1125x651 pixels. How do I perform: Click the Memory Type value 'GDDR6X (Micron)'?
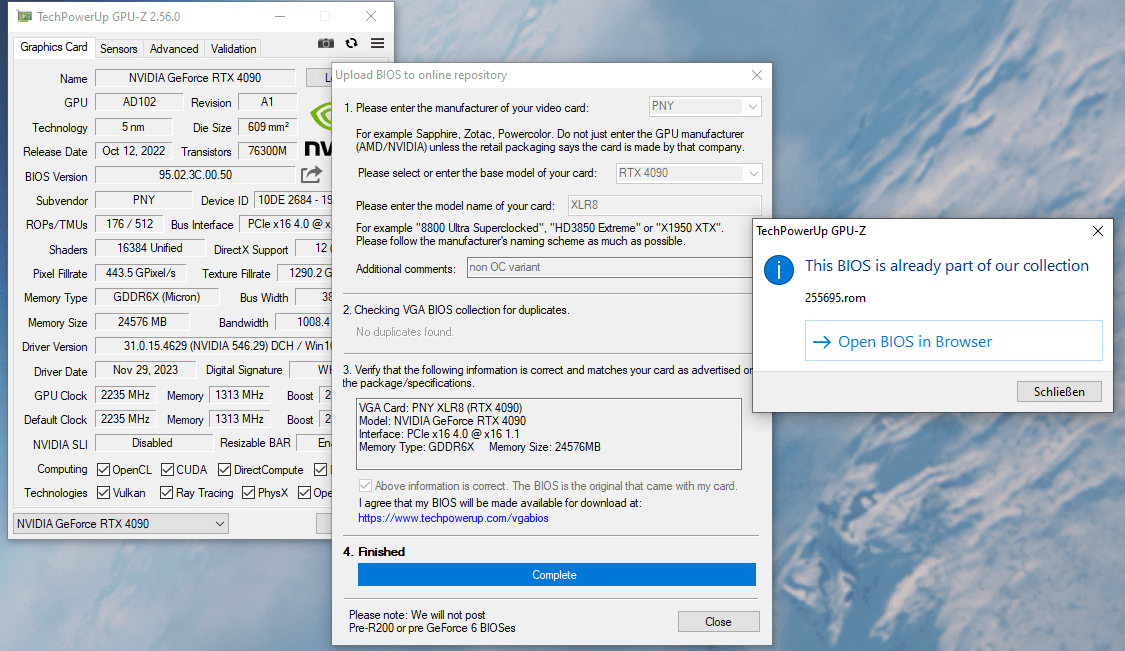[156, 297]
